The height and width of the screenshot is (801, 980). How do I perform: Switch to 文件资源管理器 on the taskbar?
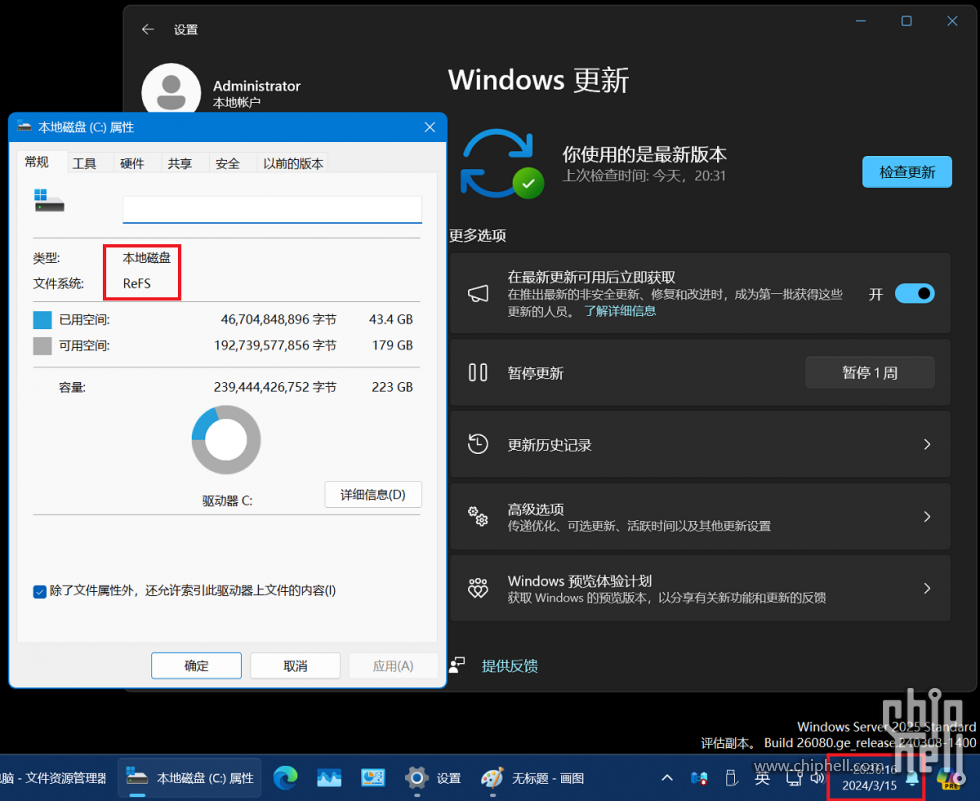(x=54, y=778)
